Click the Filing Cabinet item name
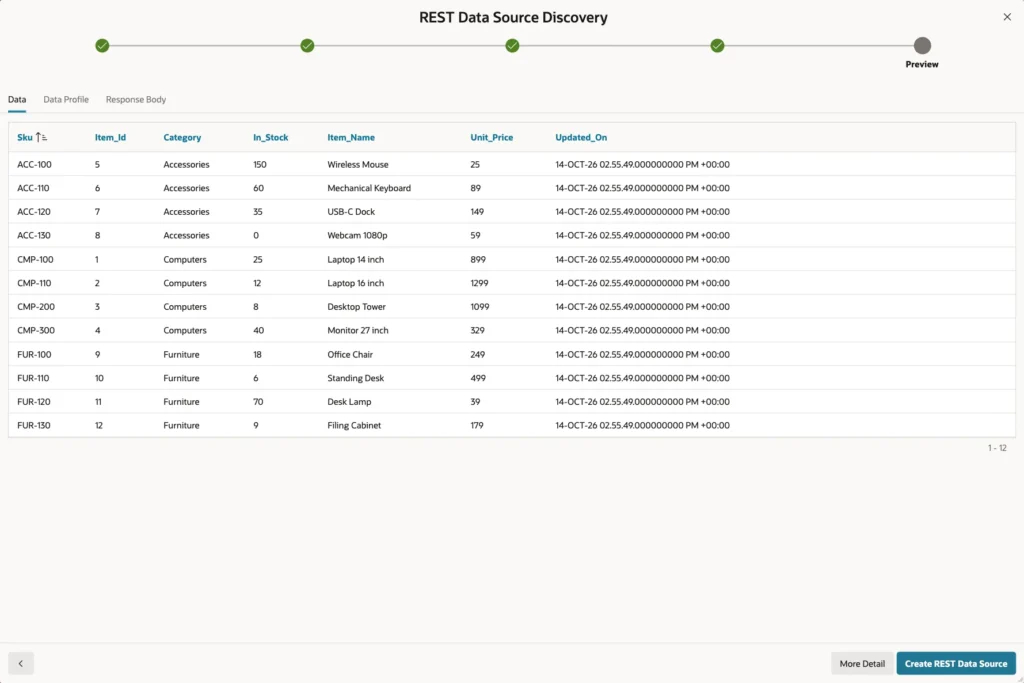1024x683 pixels. tap(354, 425)
